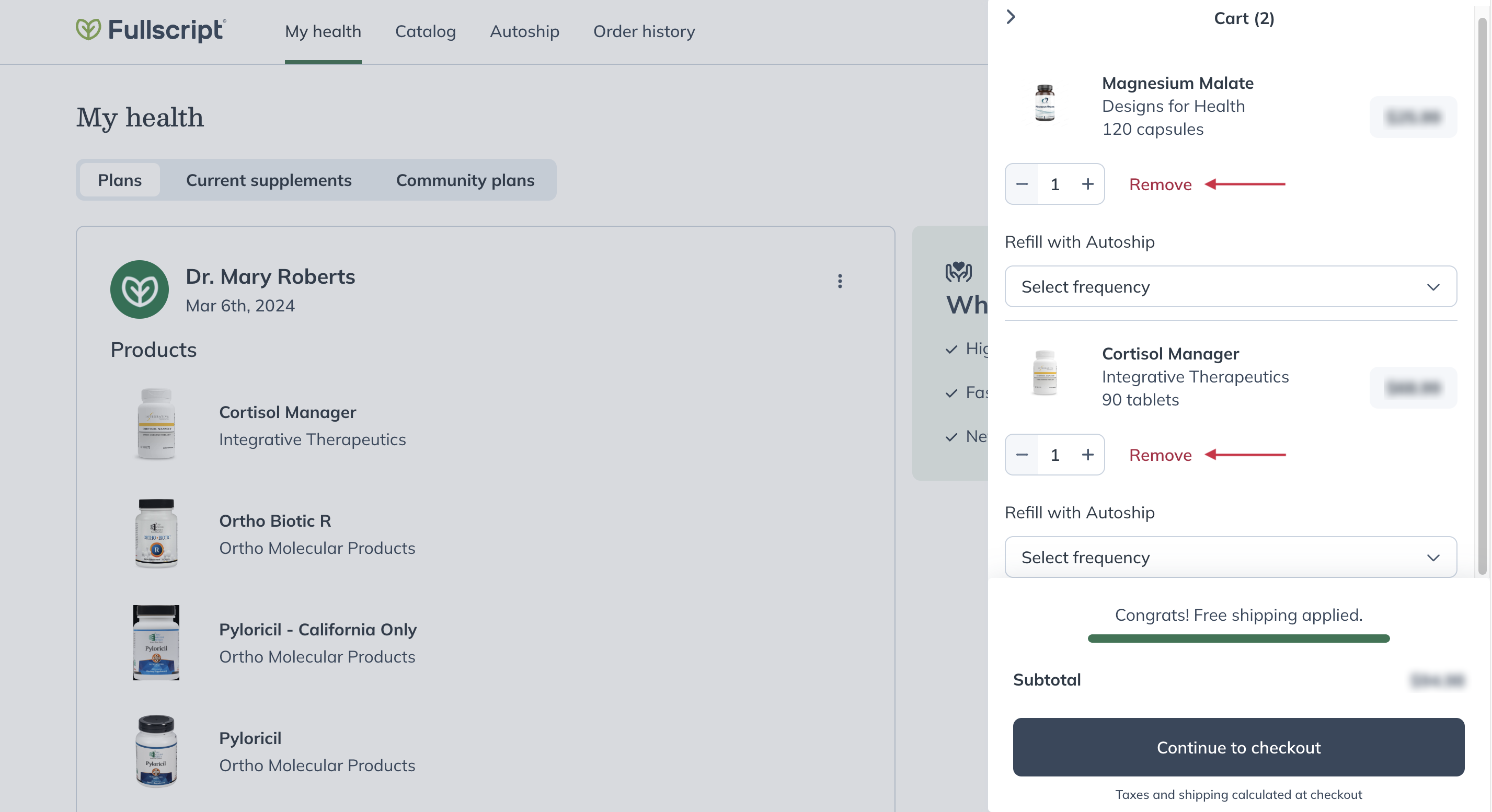This screenshot has height=812, width=1492.
Task: Click Dr. Mary Roberts green avatar icon
Action: (x=140, y=289)
